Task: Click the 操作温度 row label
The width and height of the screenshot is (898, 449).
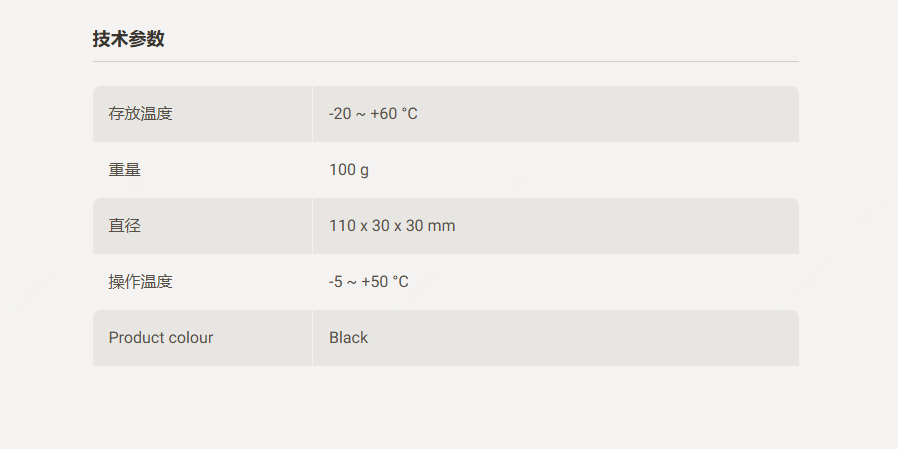Action: [x=140, y=282]
